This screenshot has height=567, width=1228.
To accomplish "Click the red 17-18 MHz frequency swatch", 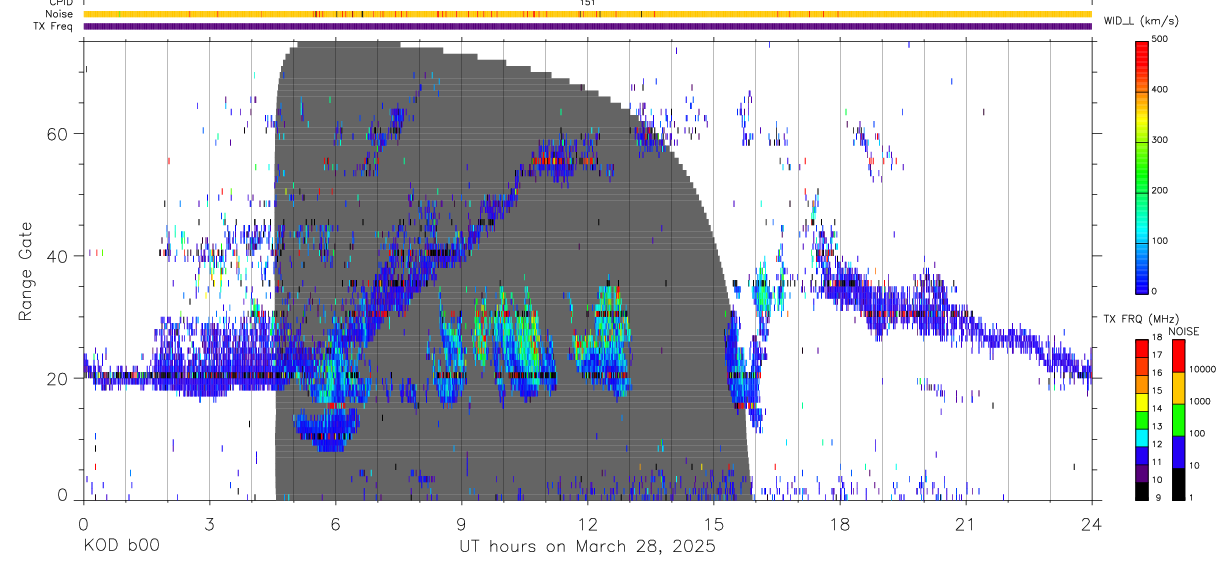I will click(x=1142, y=347).
